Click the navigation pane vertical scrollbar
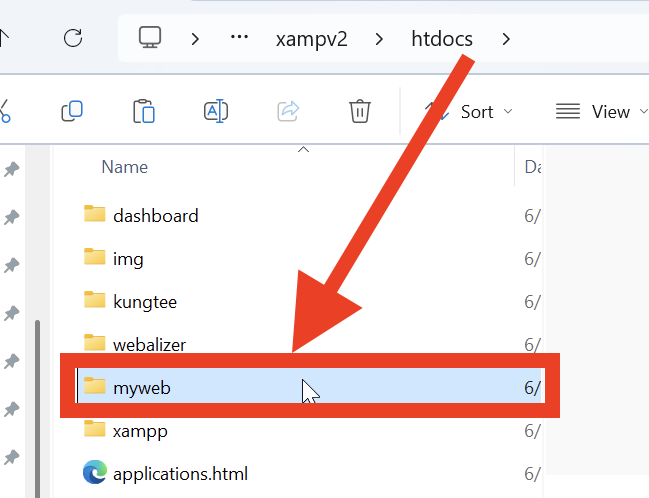Viewport: 649px width, 498px height. point(38,400)
